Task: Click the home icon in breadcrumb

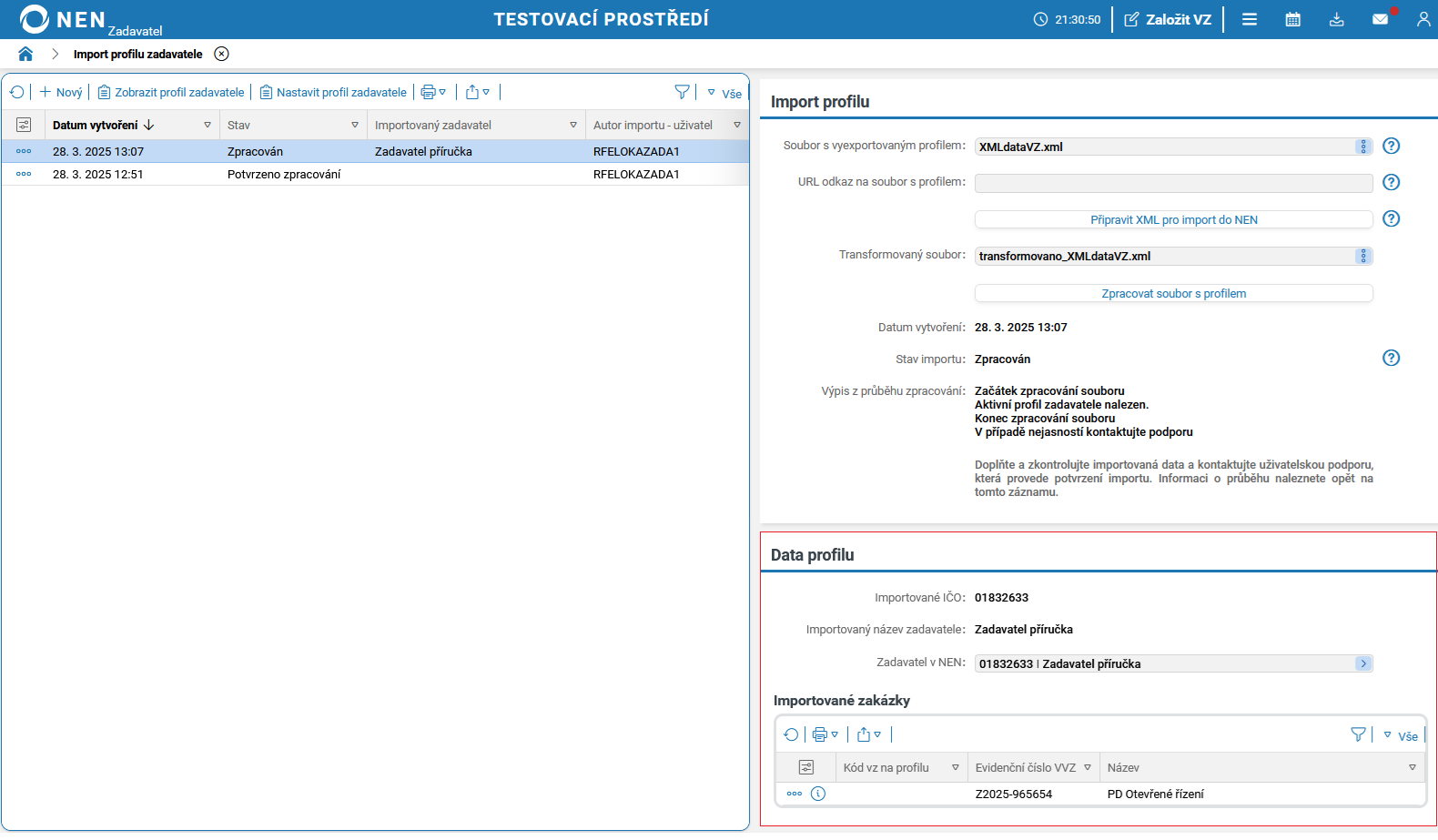Action: pyautogui.click(x=25, y=54)
